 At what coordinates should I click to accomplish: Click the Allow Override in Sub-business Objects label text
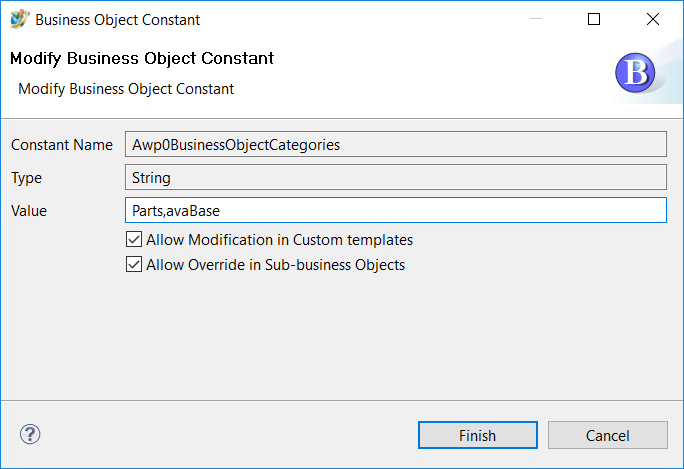(x=275, y=265)
